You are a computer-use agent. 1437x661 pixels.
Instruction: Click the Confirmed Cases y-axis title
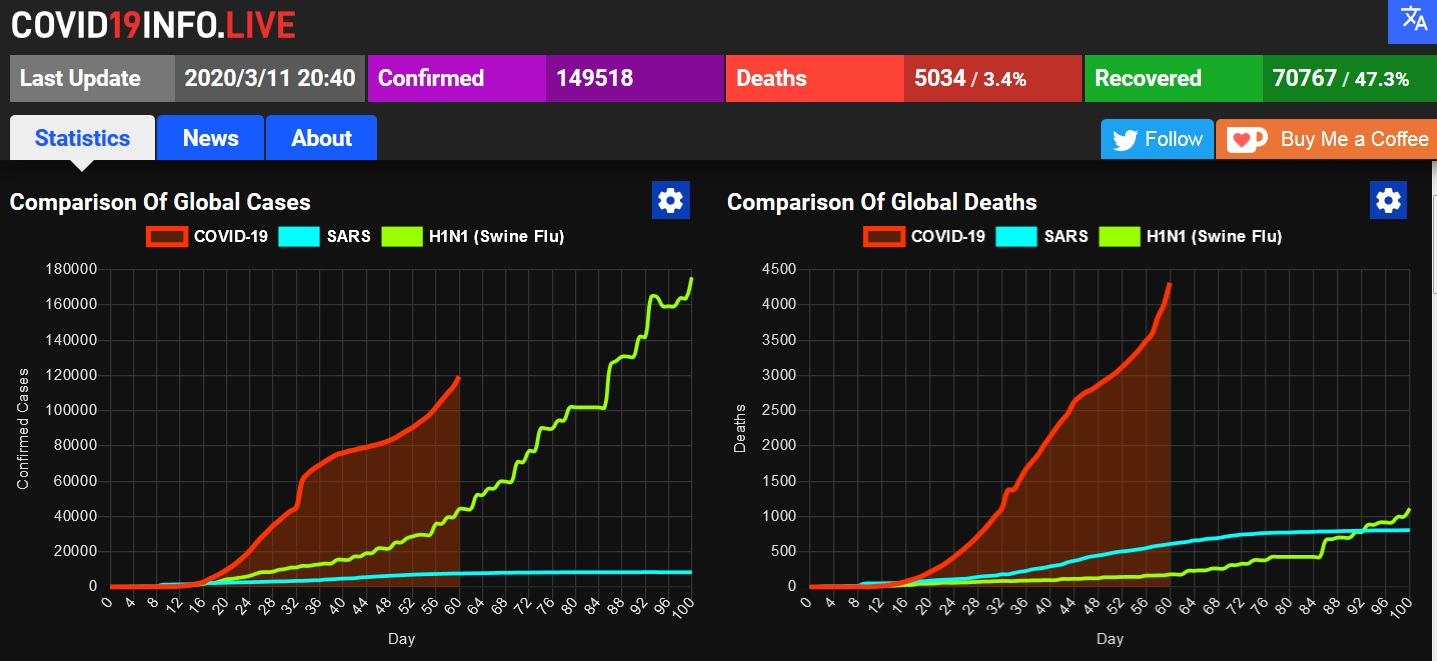click(23, 428)
